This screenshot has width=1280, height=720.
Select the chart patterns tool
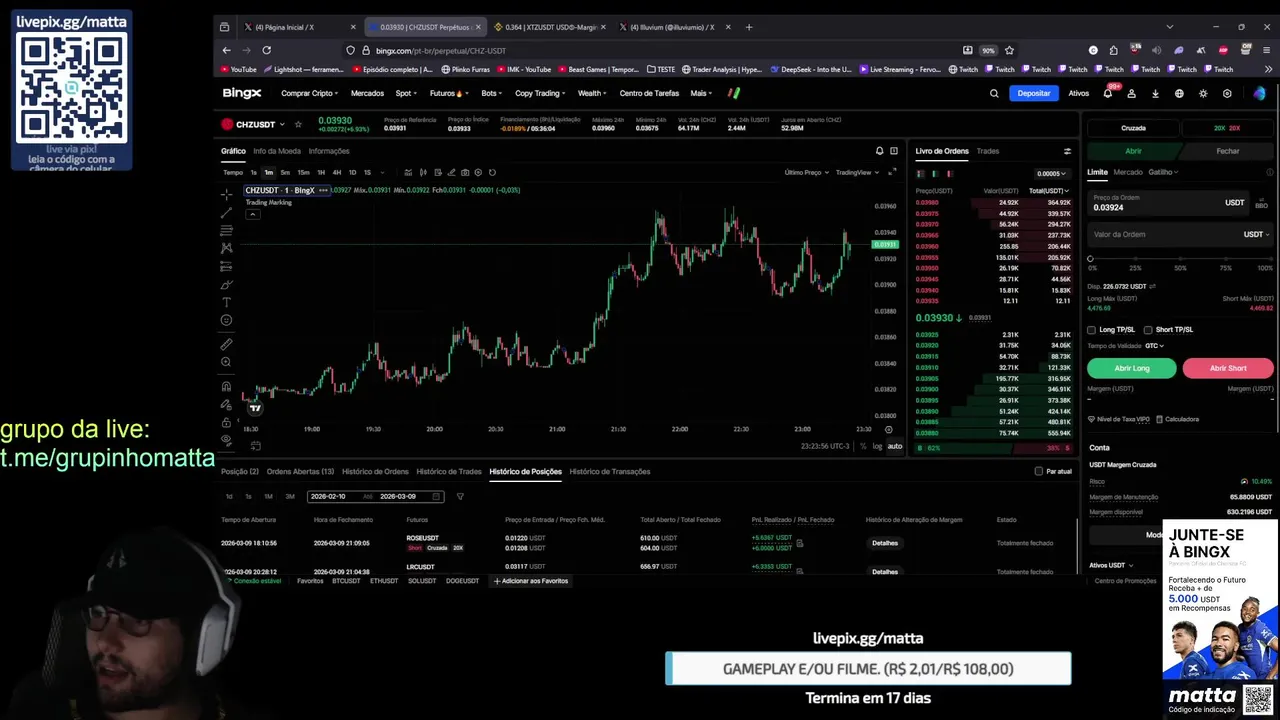tap(227, 248)
